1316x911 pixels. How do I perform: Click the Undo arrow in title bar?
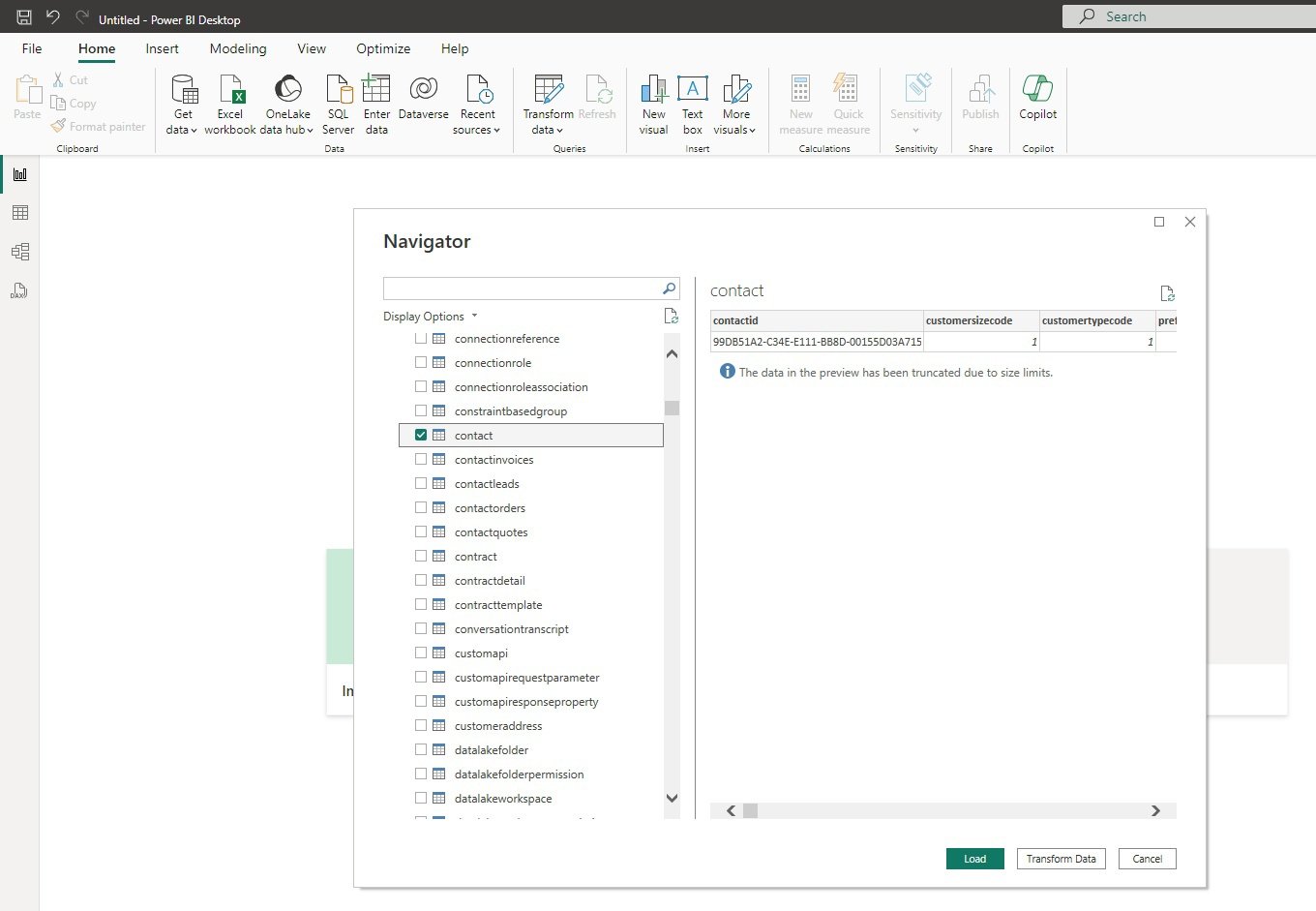53,16
